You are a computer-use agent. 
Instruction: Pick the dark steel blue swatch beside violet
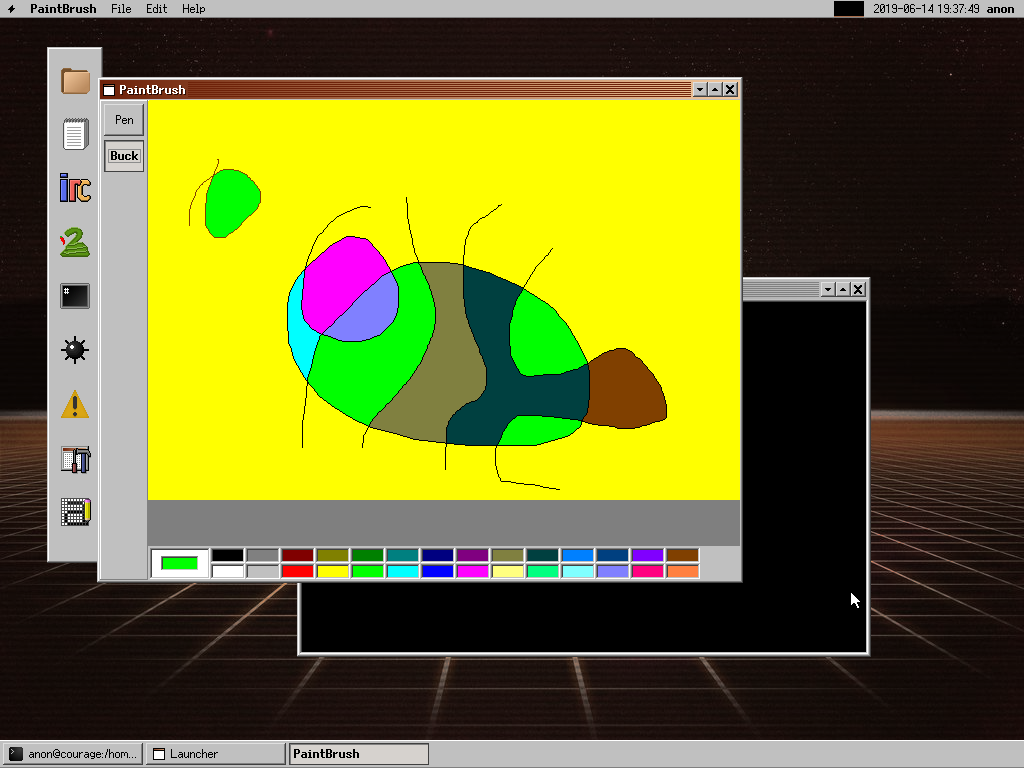[x=613, y=556]
